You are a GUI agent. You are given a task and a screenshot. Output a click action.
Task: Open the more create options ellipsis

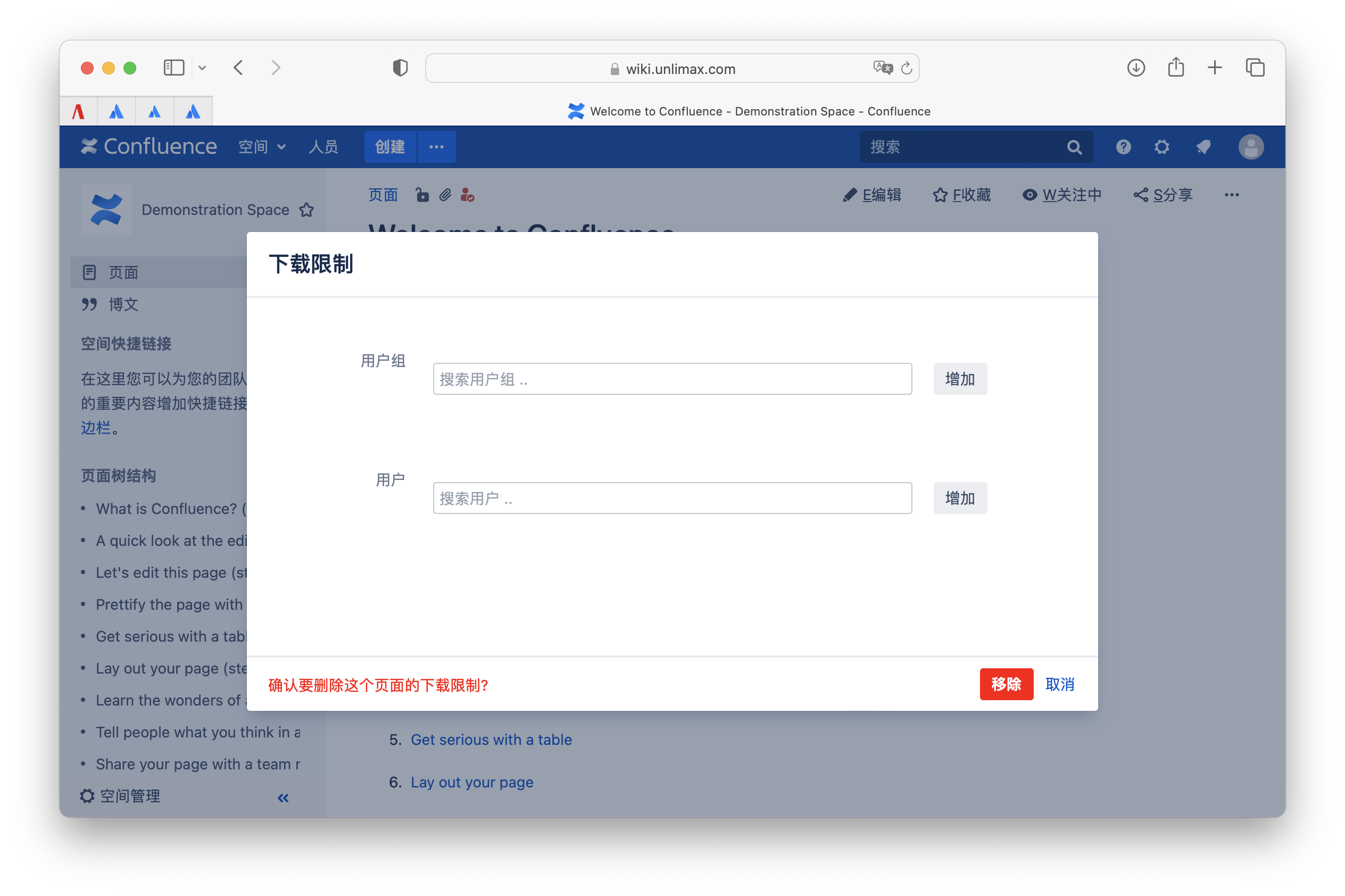[436, 147]
